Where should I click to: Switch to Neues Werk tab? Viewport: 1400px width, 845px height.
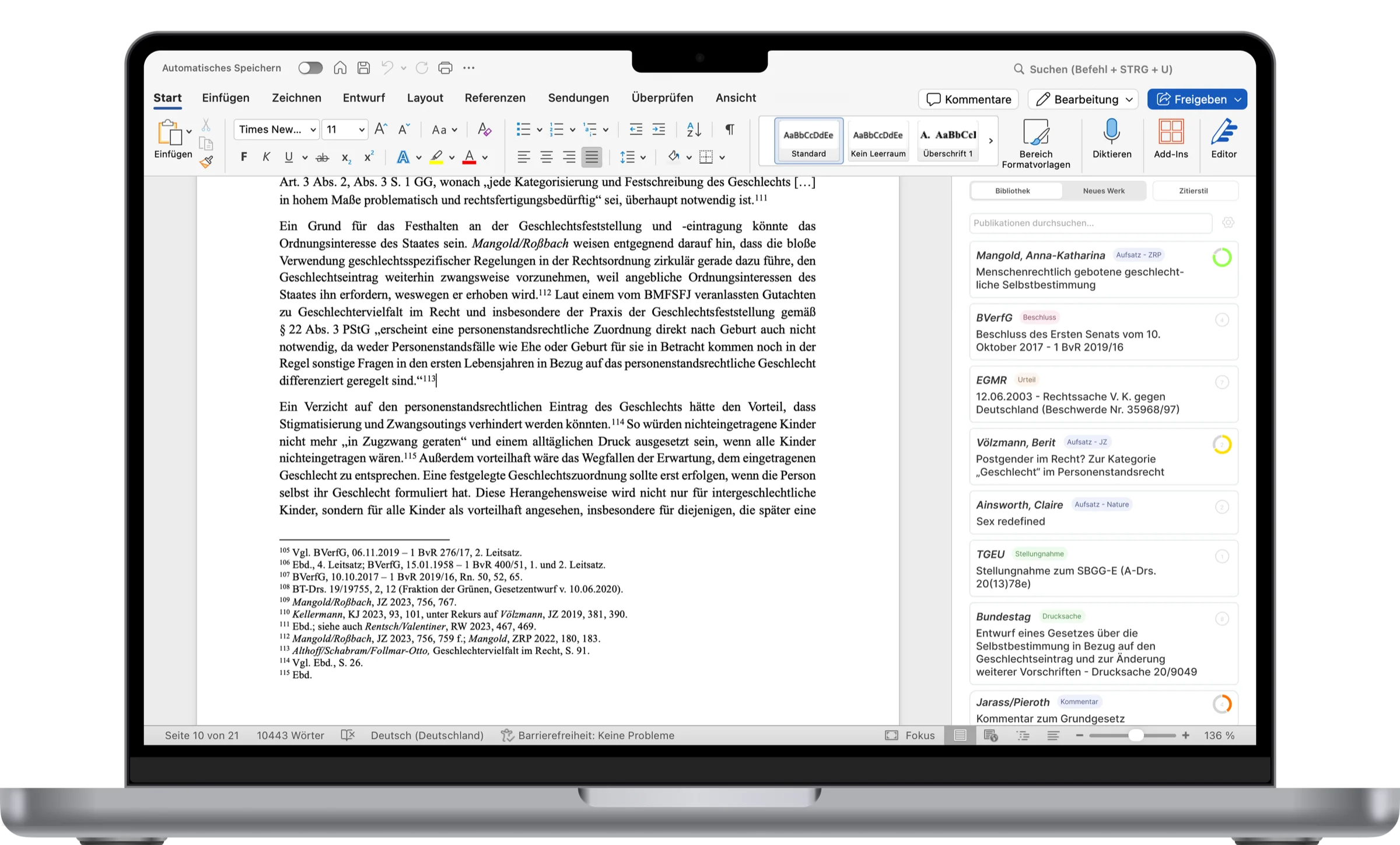pos(1103,191)
